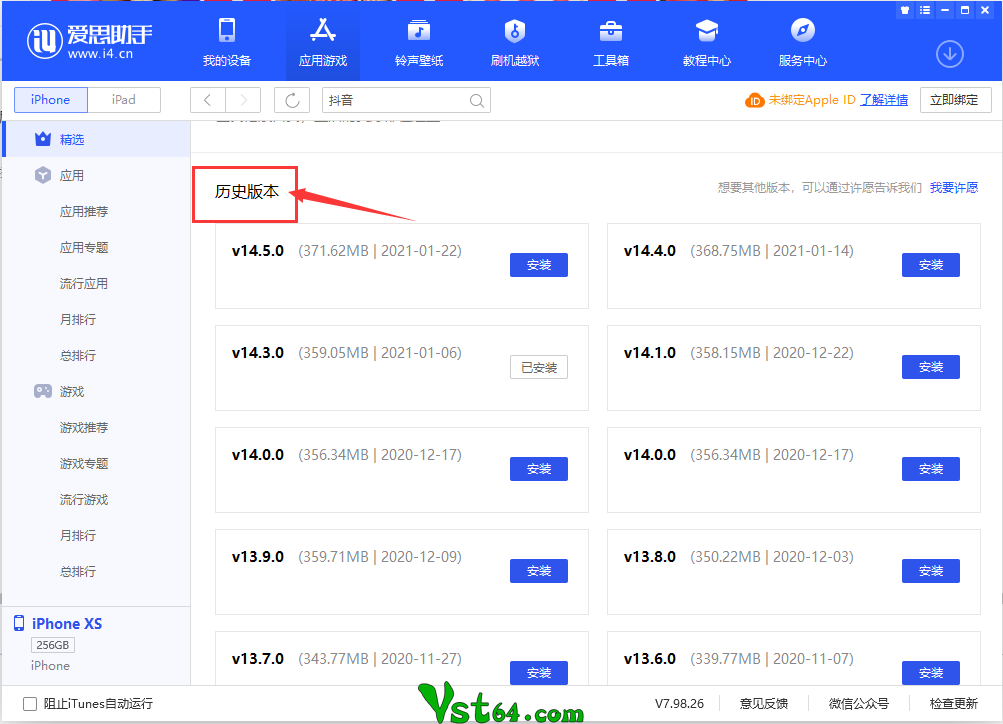Open 意见反馈 in status bar
The height and width of the screenshot is (724, 1003).
(764, 704)
